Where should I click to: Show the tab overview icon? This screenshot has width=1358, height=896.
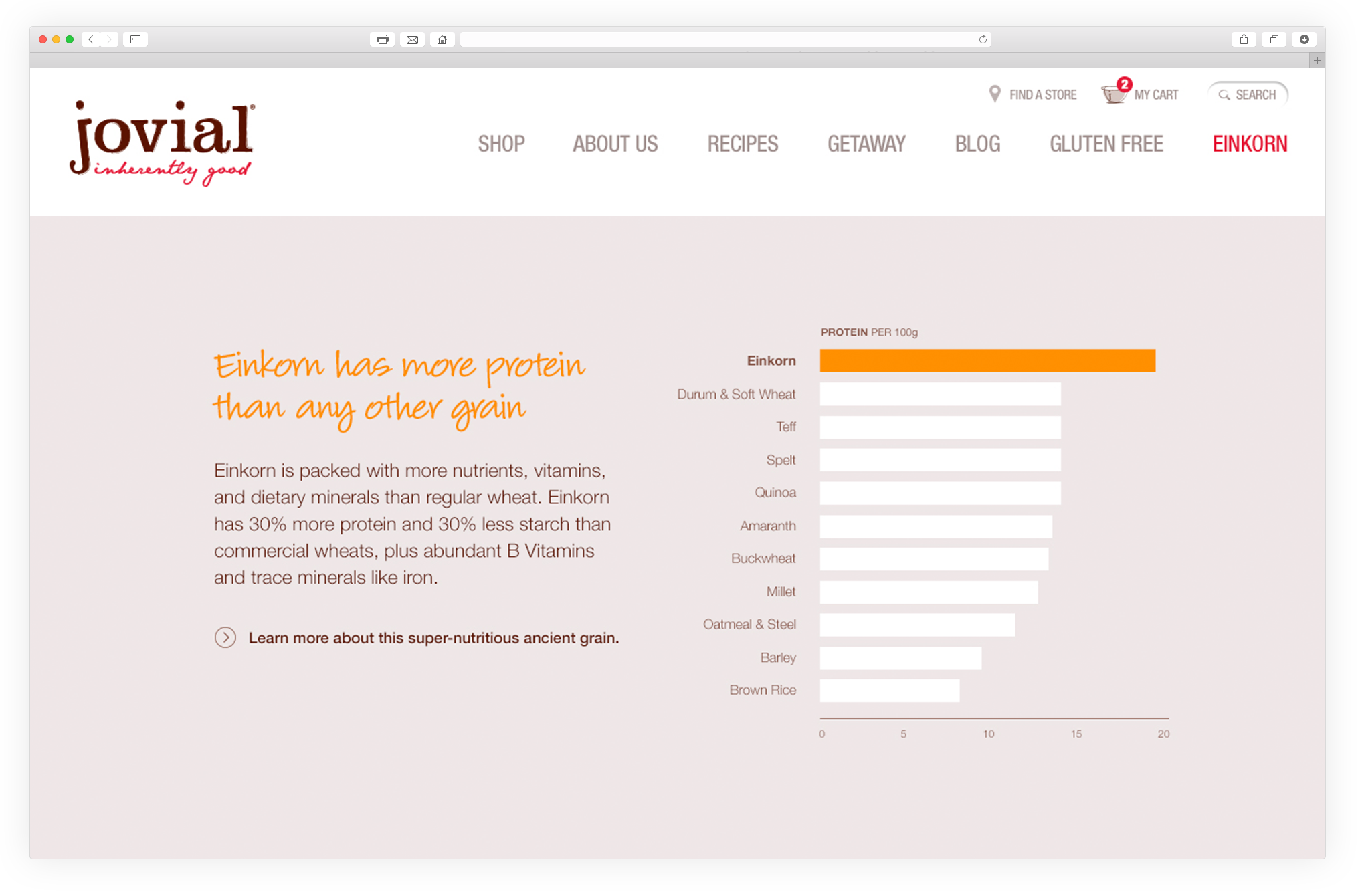coord(1274,39)
